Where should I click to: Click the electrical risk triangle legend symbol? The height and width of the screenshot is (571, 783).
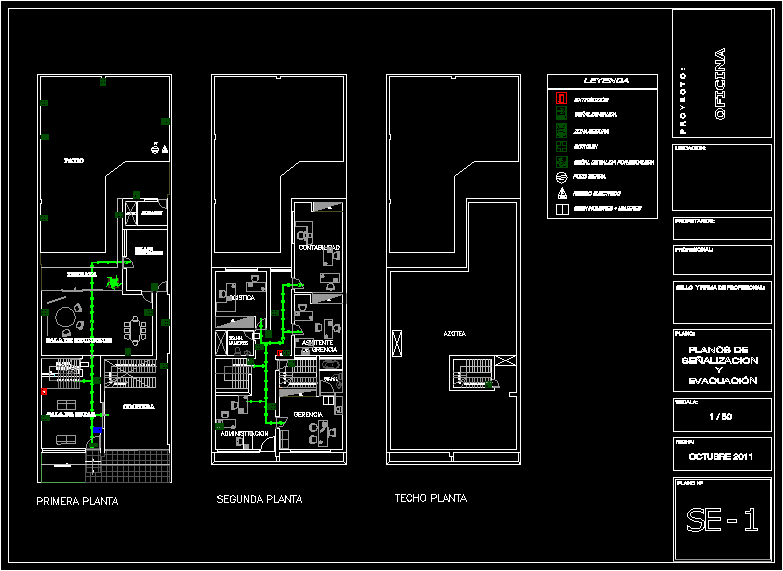pos(562,192)
